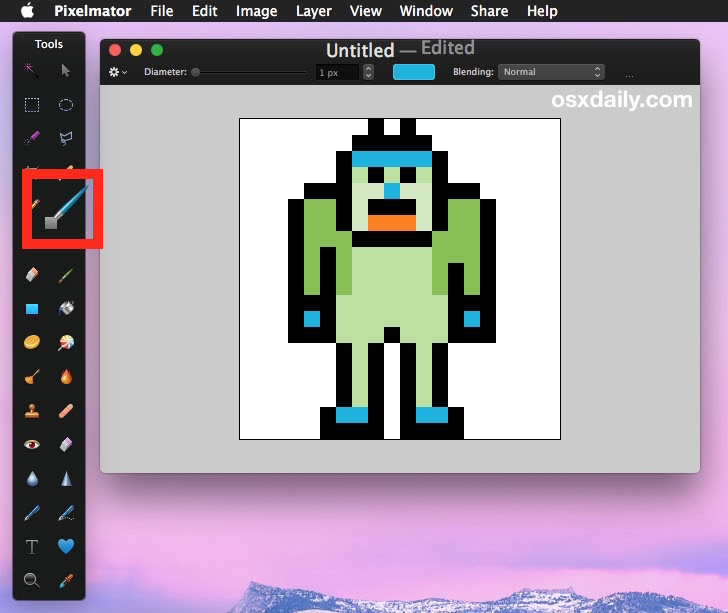
Task: Select the Pencil tool highlighted in red
Action: (62, 208)
